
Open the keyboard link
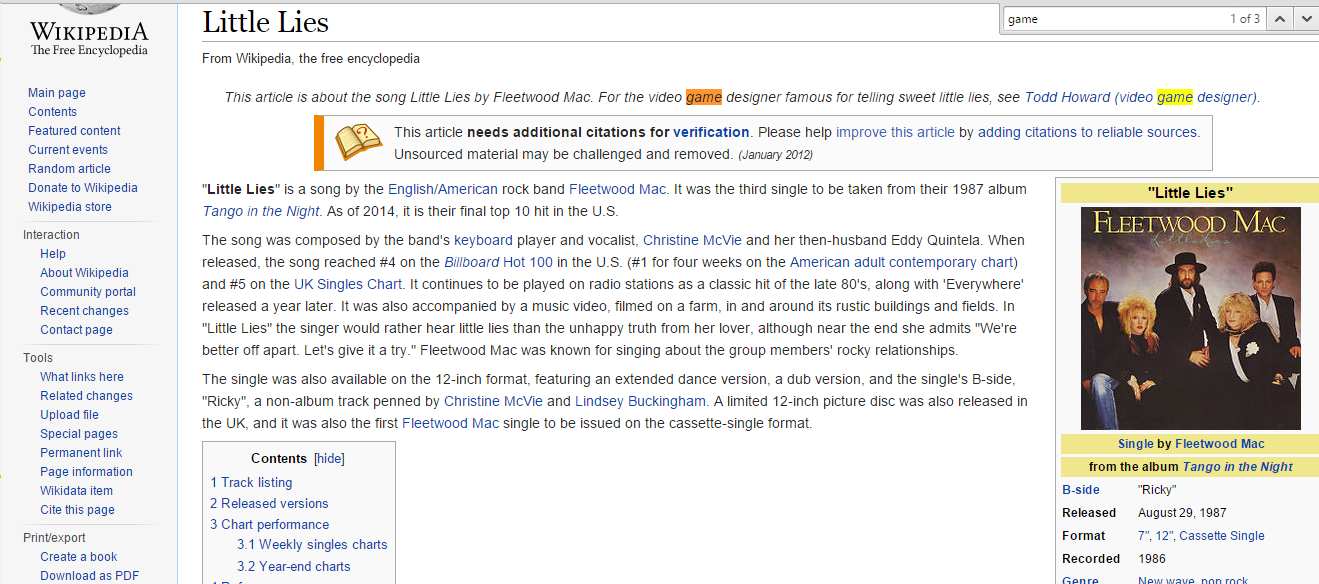(x=483, y=240)
